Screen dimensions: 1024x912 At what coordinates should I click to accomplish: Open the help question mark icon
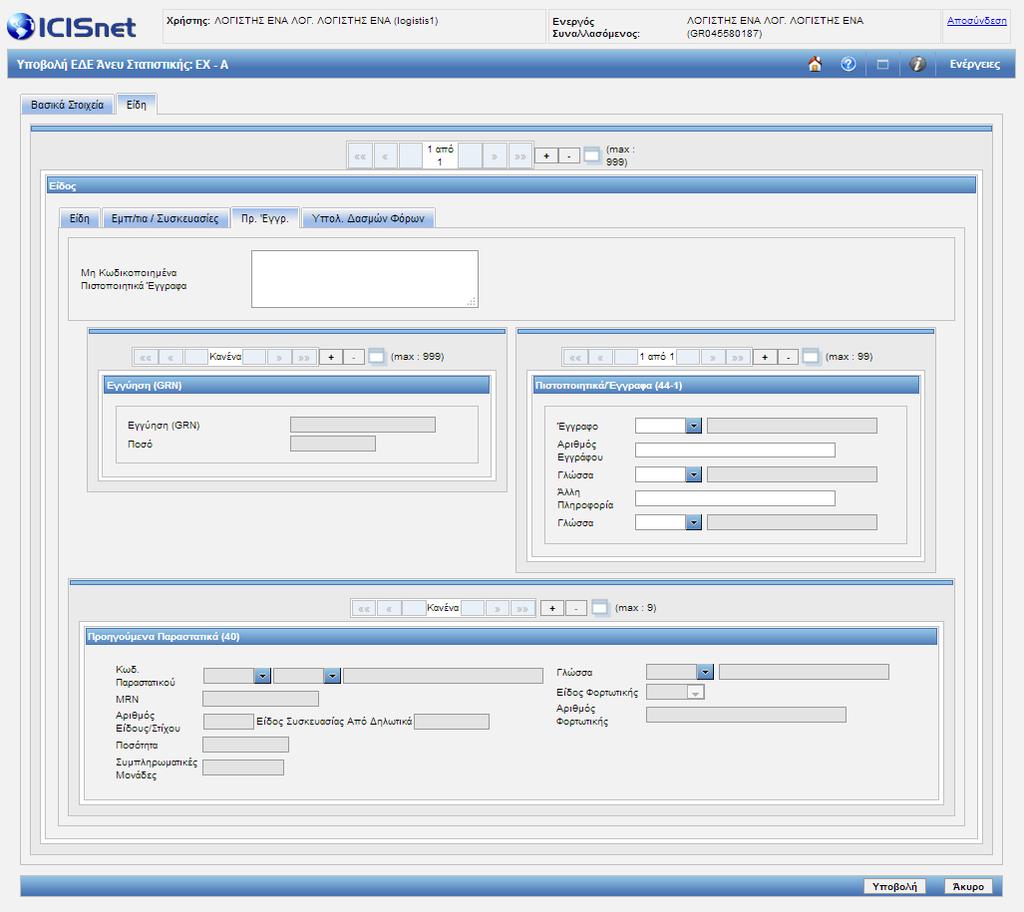coord(848,64)
